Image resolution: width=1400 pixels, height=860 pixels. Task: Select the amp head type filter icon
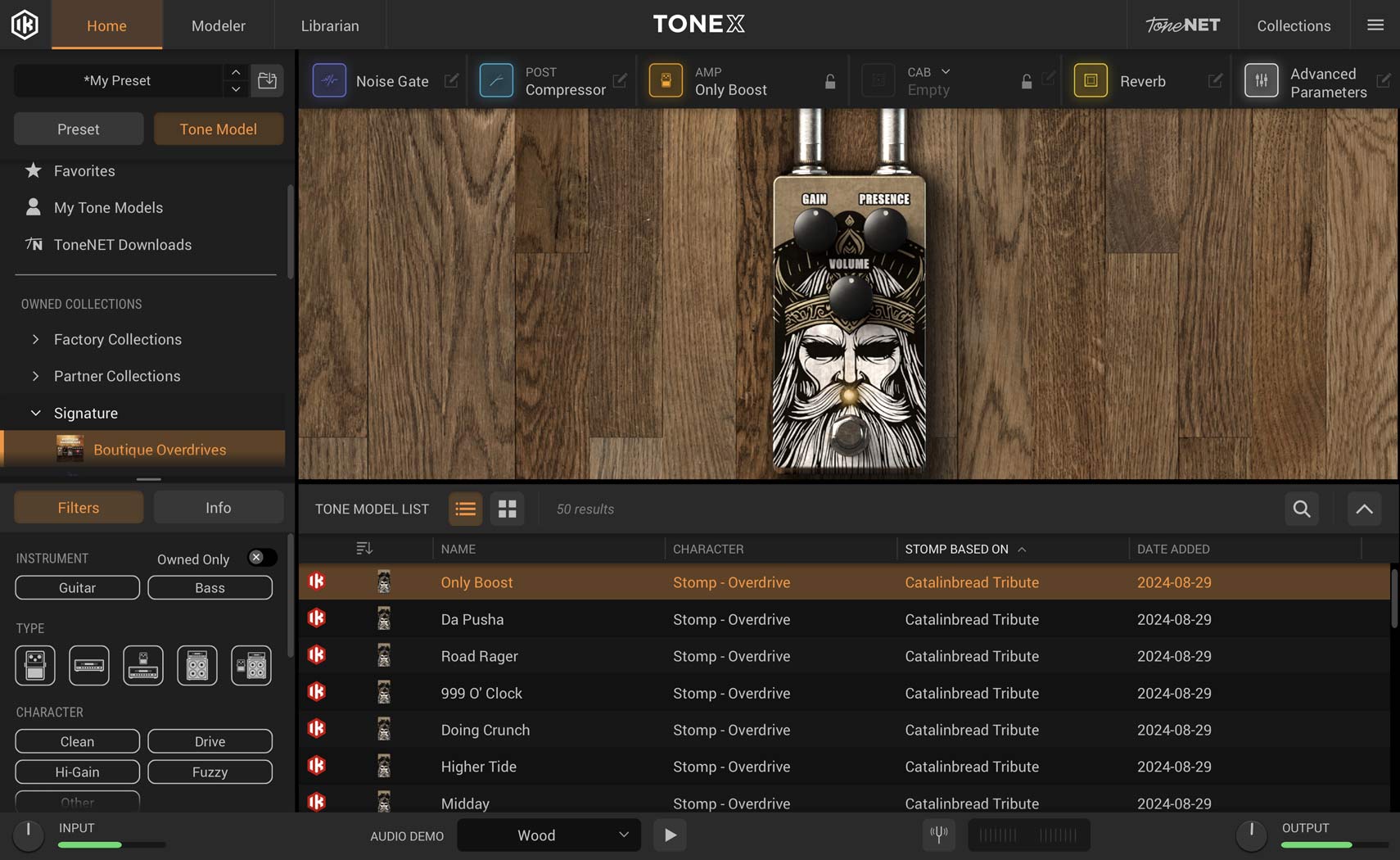[88, 665]
